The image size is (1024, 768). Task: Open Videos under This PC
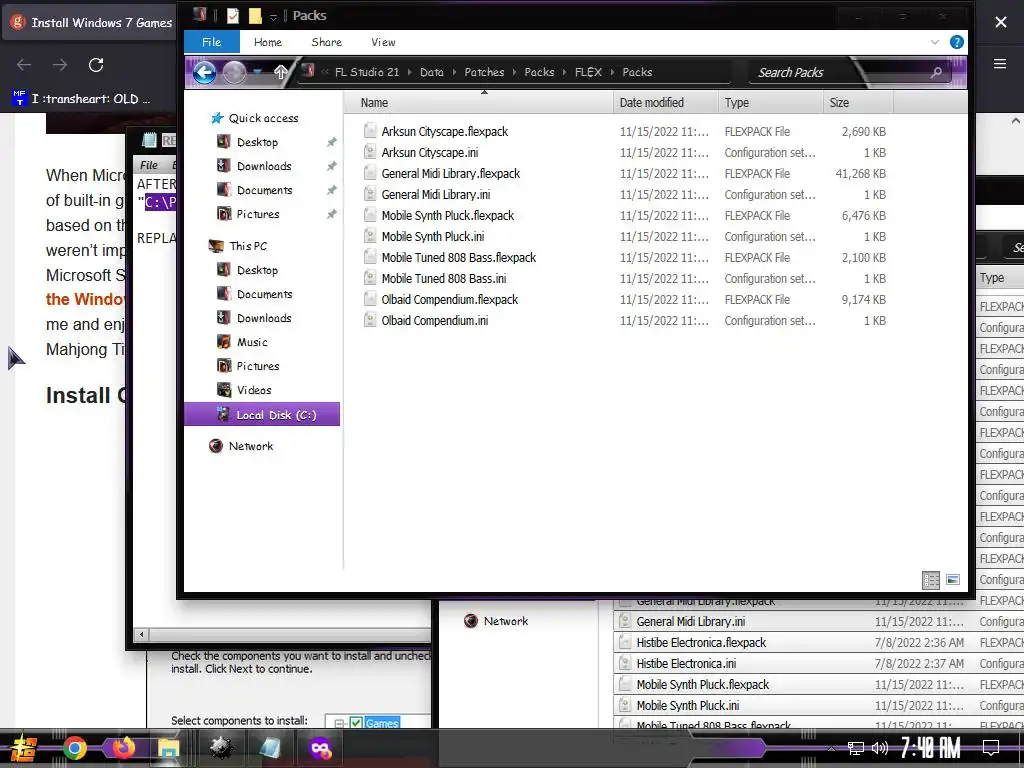coord(253,390)
